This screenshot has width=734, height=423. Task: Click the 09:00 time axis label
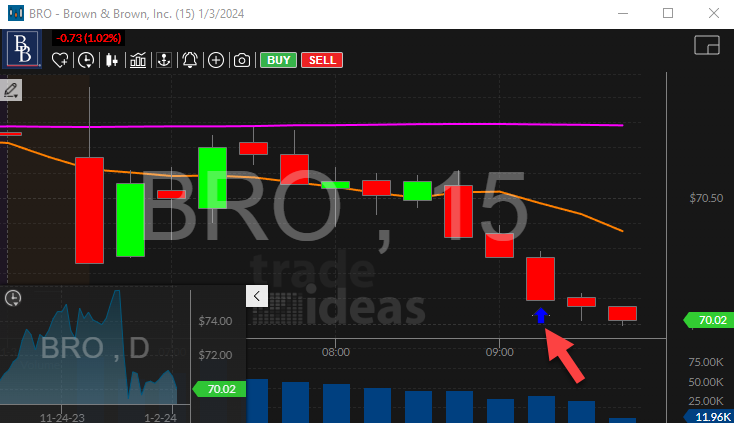(499, 352)
